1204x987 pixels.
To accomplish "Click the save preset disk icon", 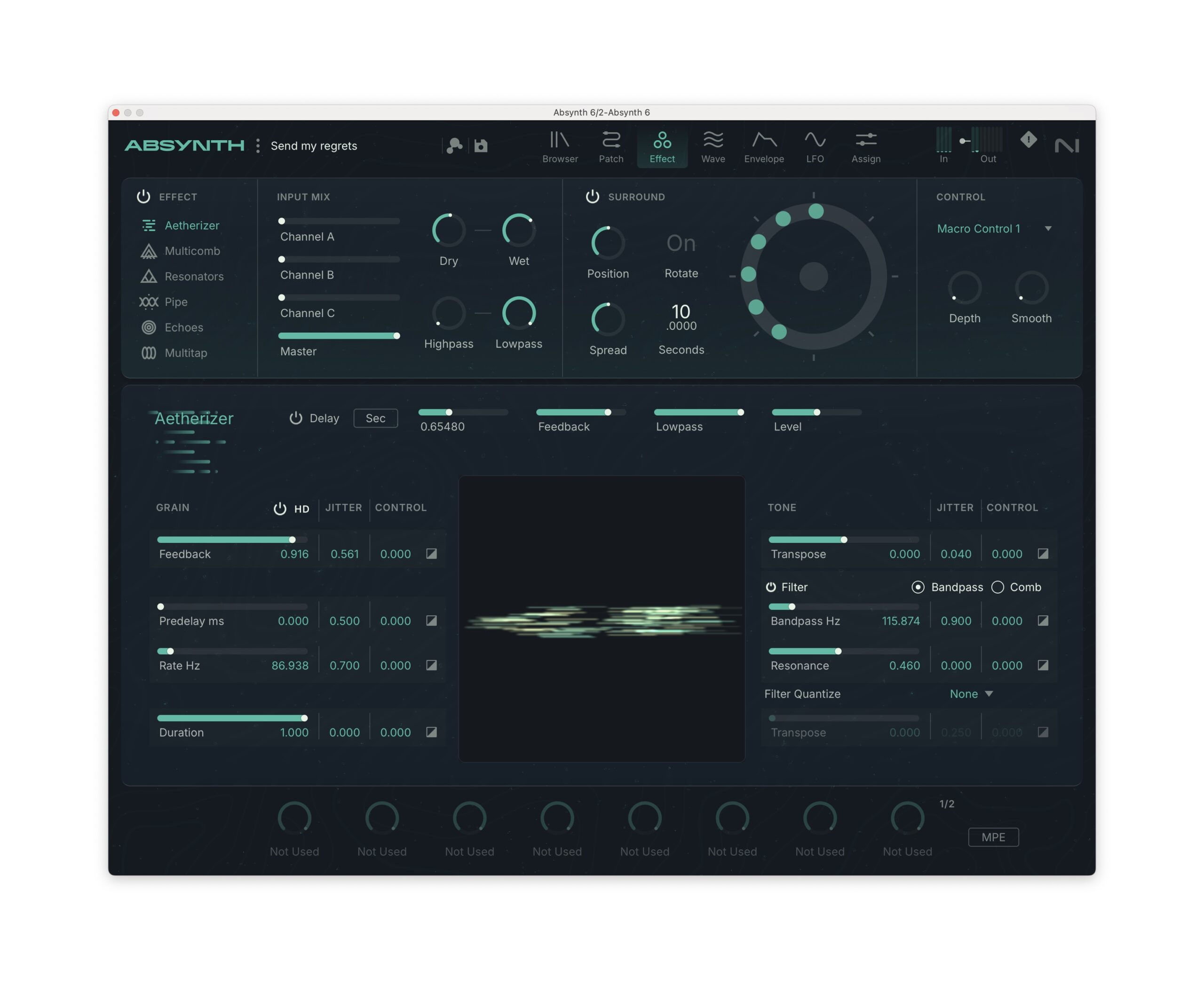I will click(481, 146).
